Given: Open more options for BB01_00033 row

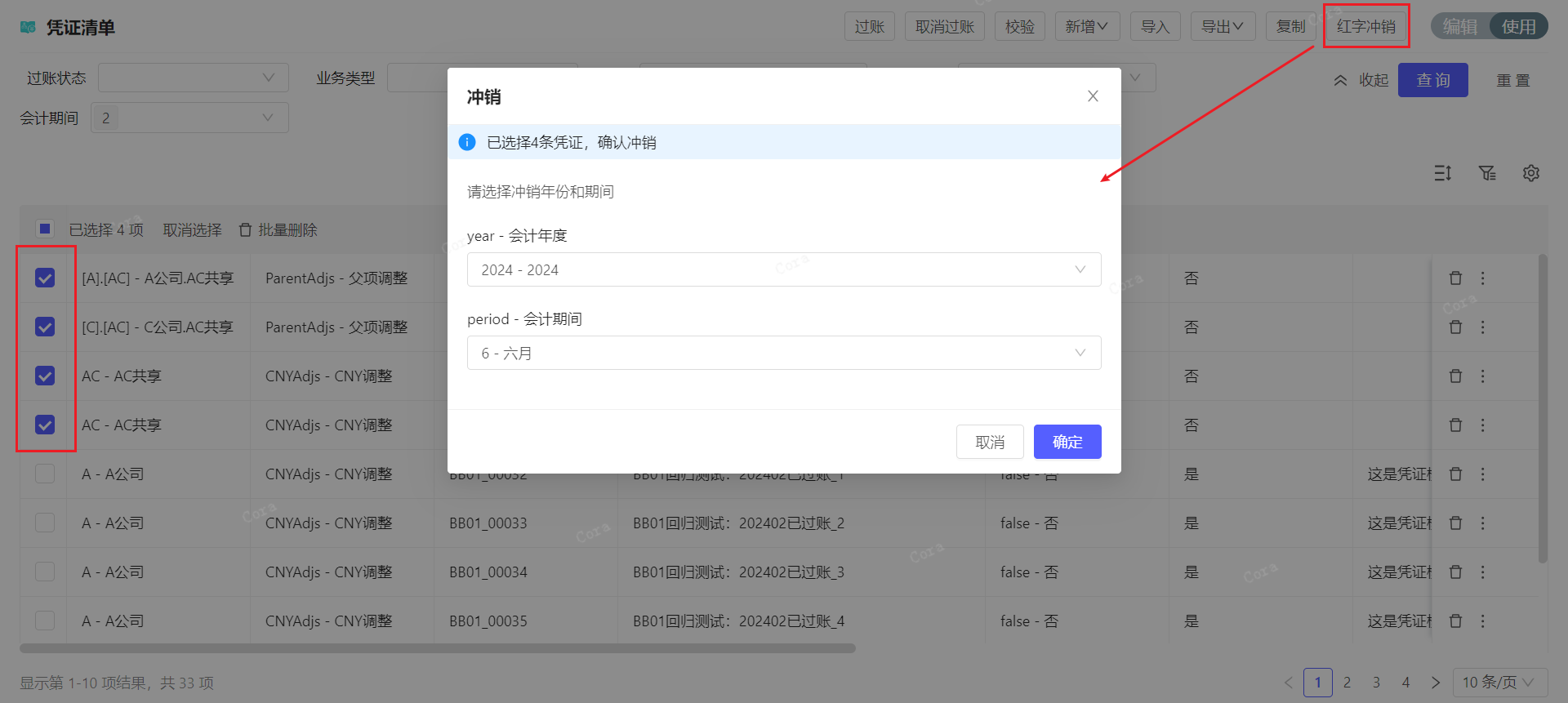Looking at the screenshot, I should (x=1483, y=523).
